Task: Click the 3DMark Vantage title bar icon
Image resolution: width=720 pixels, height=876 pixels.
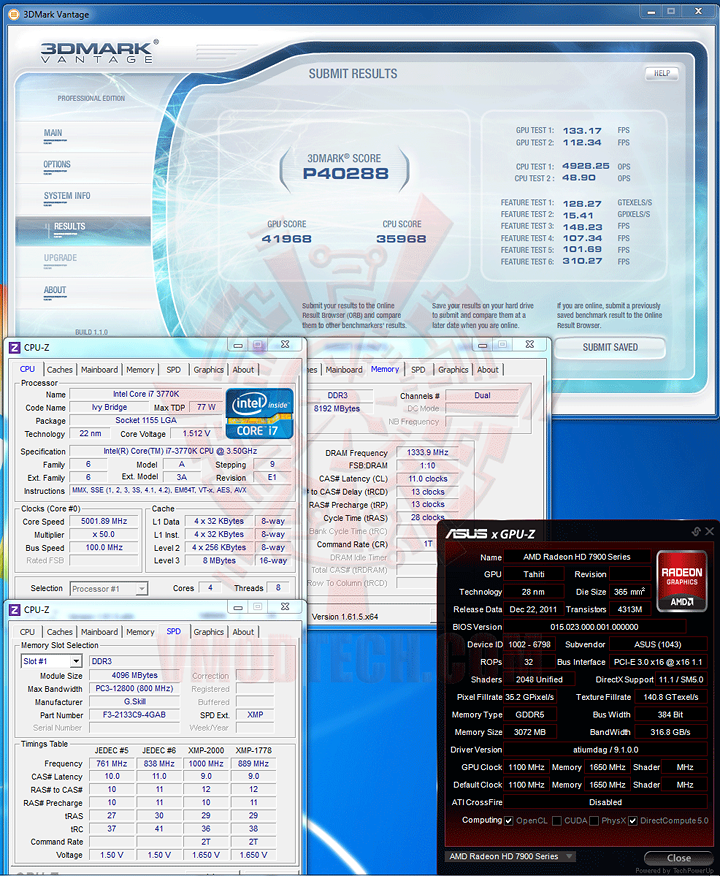Action: pyautogui.click(x=14, y=14)
